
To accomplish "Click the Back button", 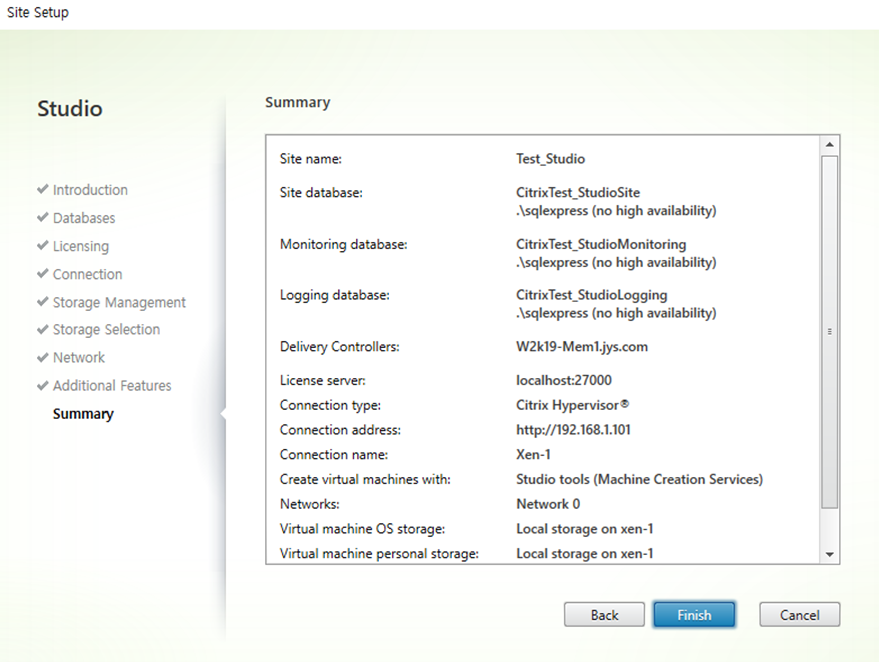I will point(604,615).
